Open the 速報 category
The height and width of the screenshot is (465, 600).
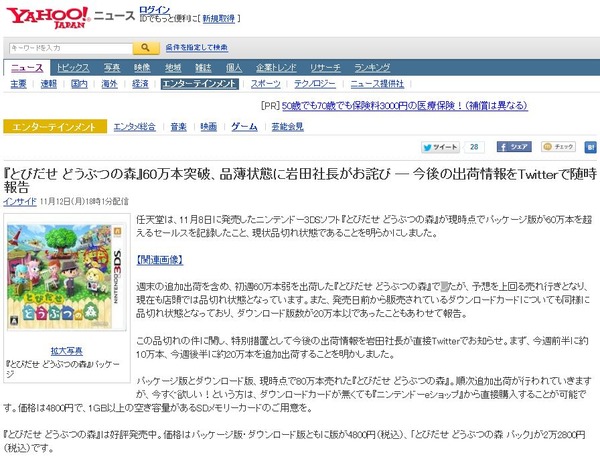click(49, 84)
